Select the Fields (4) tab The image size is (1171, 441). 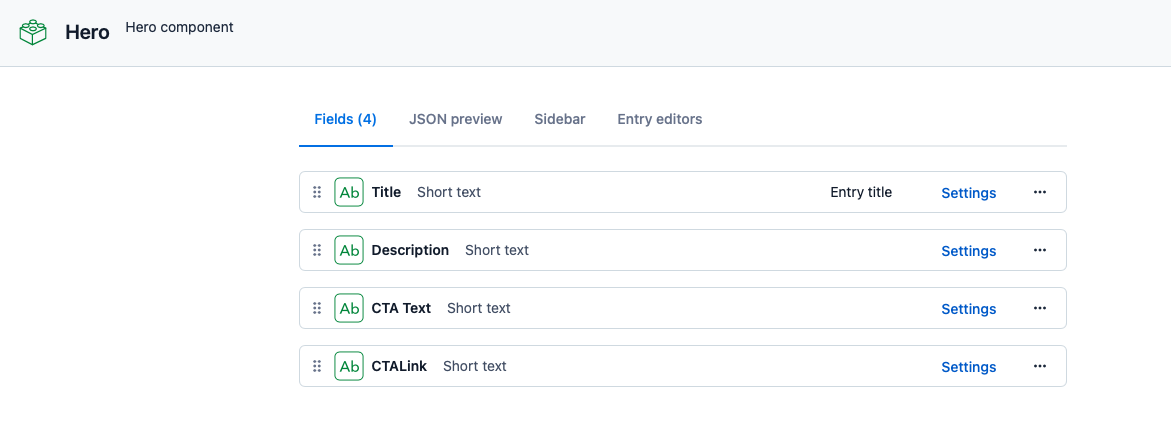click(x=345, y=119)
